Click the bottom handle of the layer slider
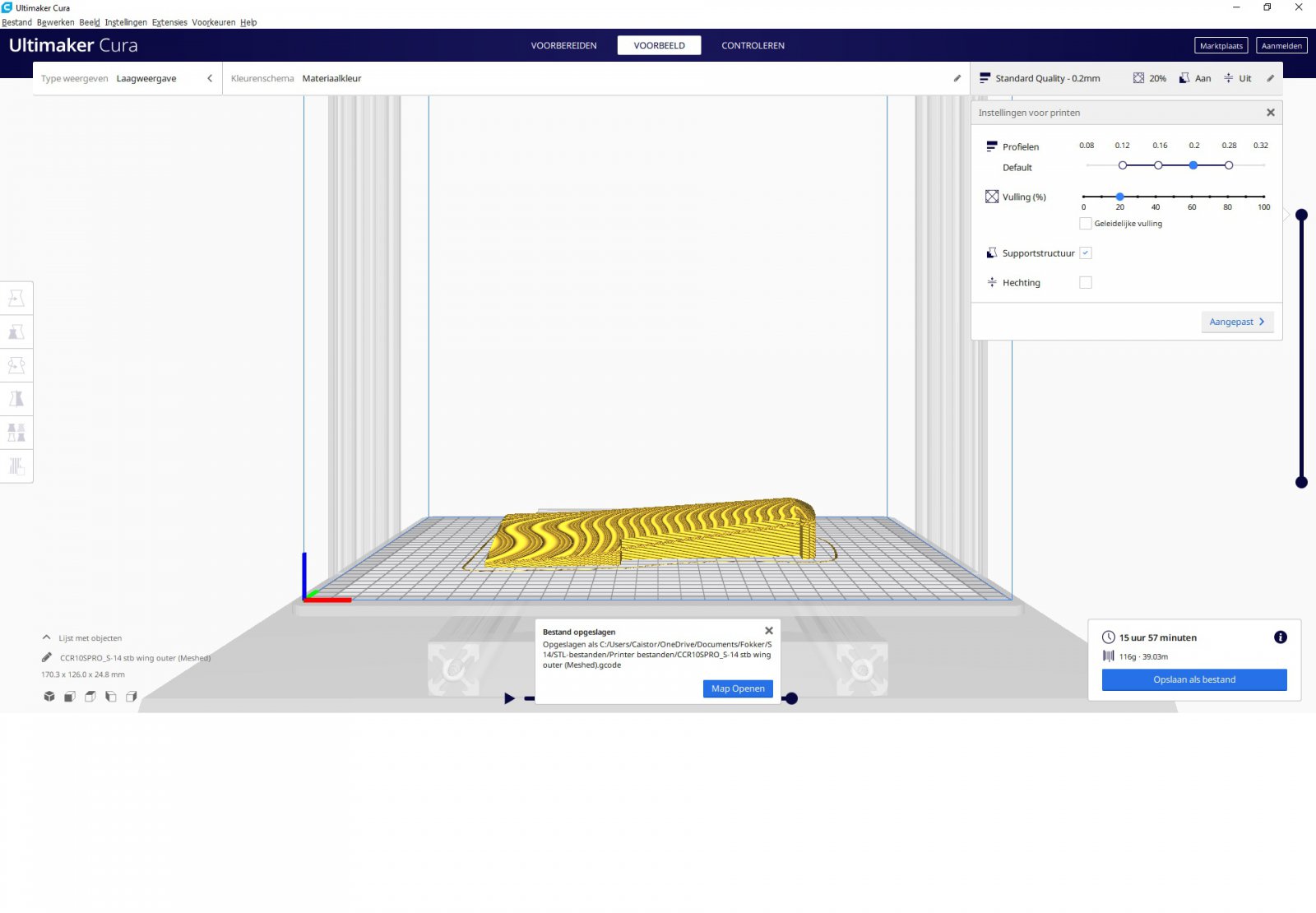1316x913 pixels. (1301, 482)
